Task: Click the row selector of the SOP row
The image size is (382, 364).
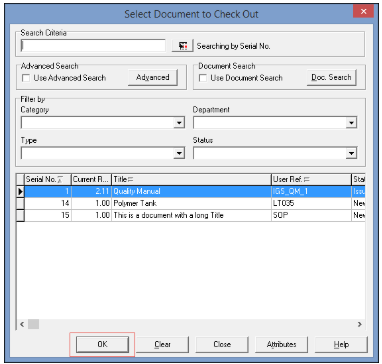Action: coord(21,215)
